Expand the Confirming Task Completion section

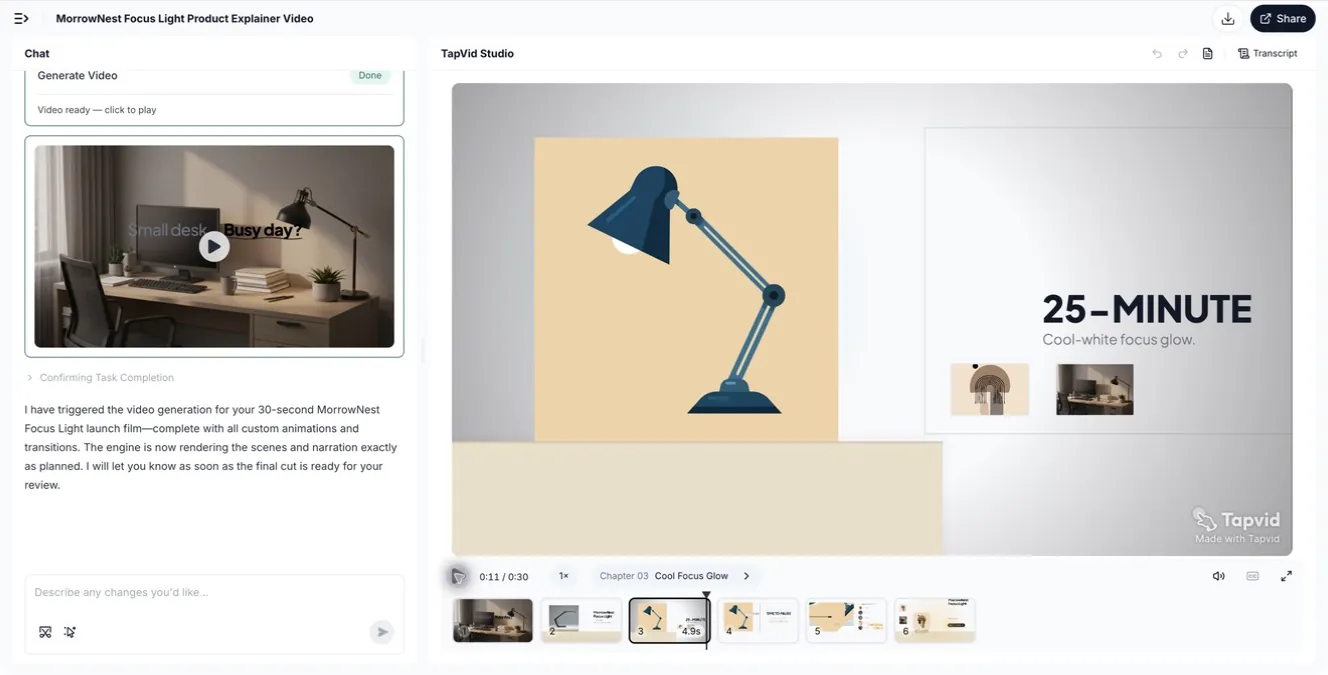coord(100,378)
